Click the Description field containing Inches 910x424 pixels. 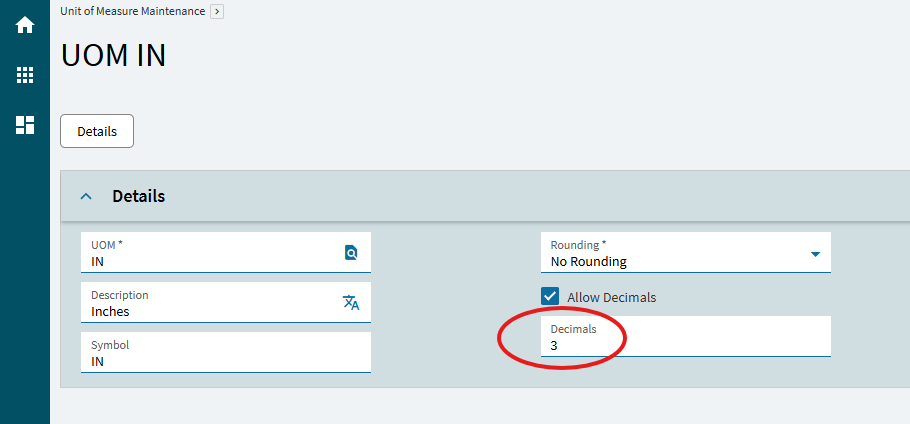[210, 311]
